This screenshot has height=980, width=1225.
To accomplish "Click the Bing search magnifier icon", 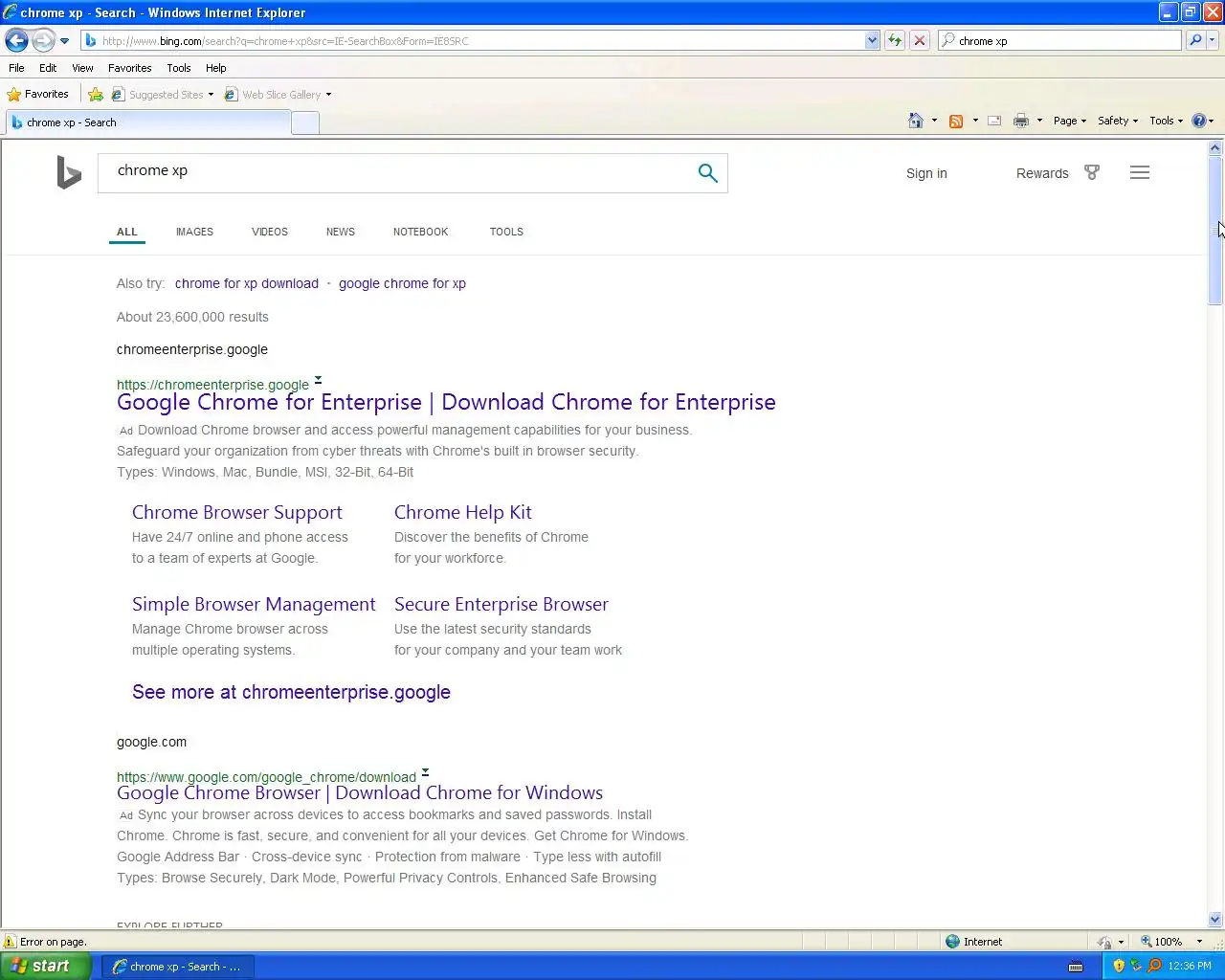I will (707, 173).
